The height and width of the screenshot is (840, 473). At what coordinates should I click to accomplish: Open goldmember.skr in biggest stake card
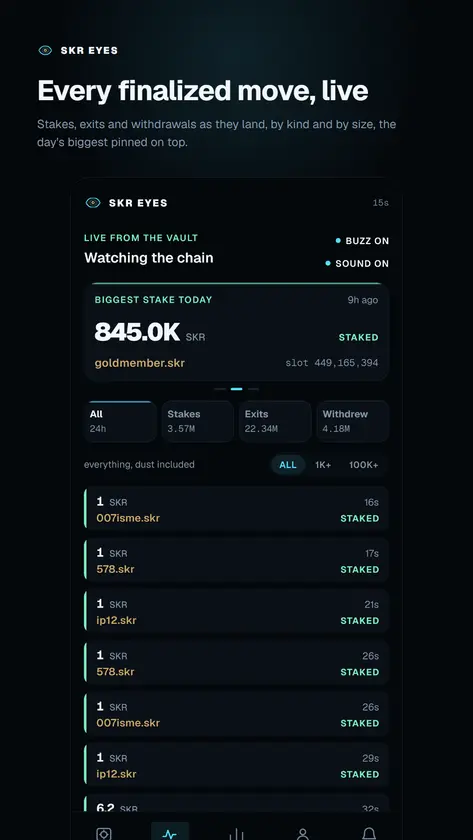pos(140,363)
